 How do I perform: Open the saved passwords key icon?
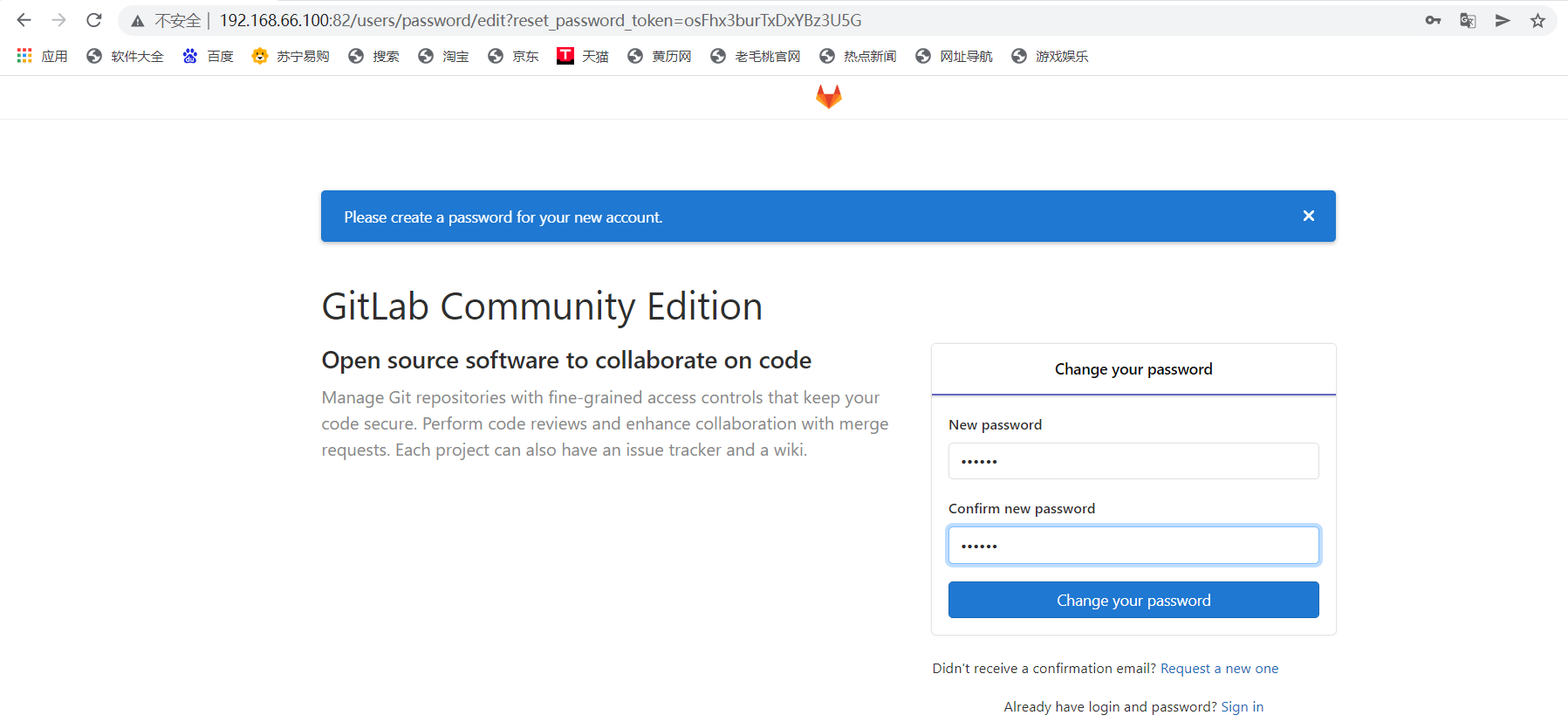(1433, 20)
